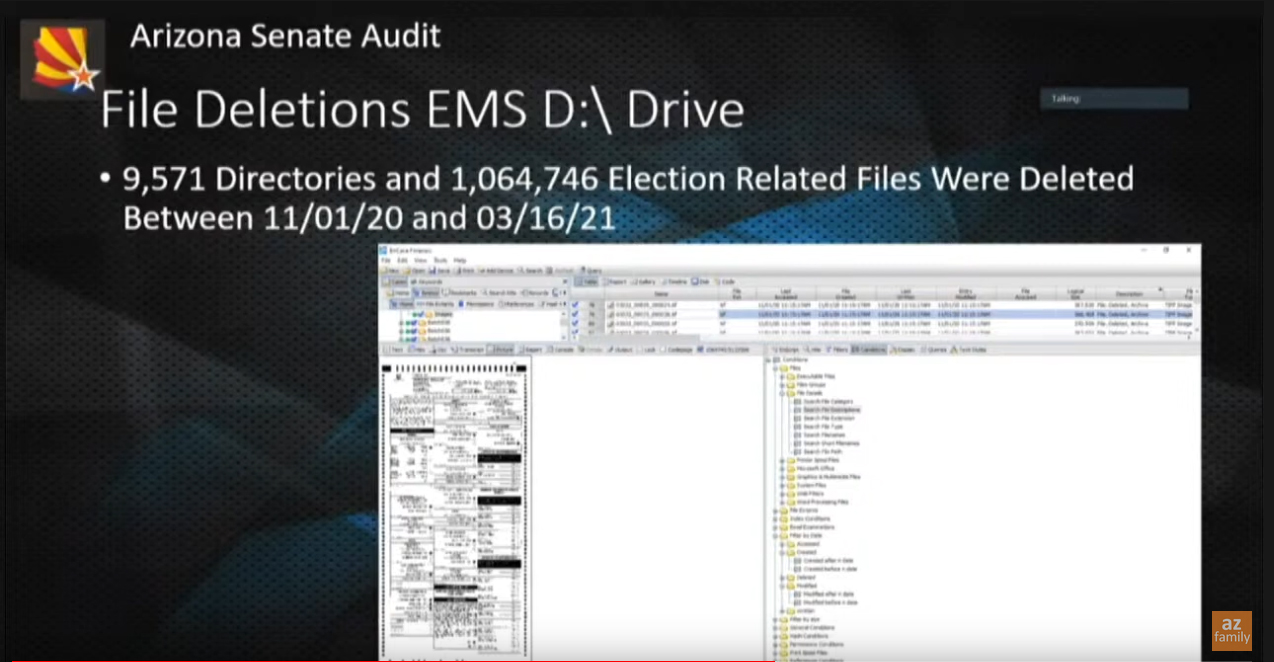This screenshot has height=662, width=1274.
Task: Expand the Hash Conditions folder
Action: click(775, 636)
